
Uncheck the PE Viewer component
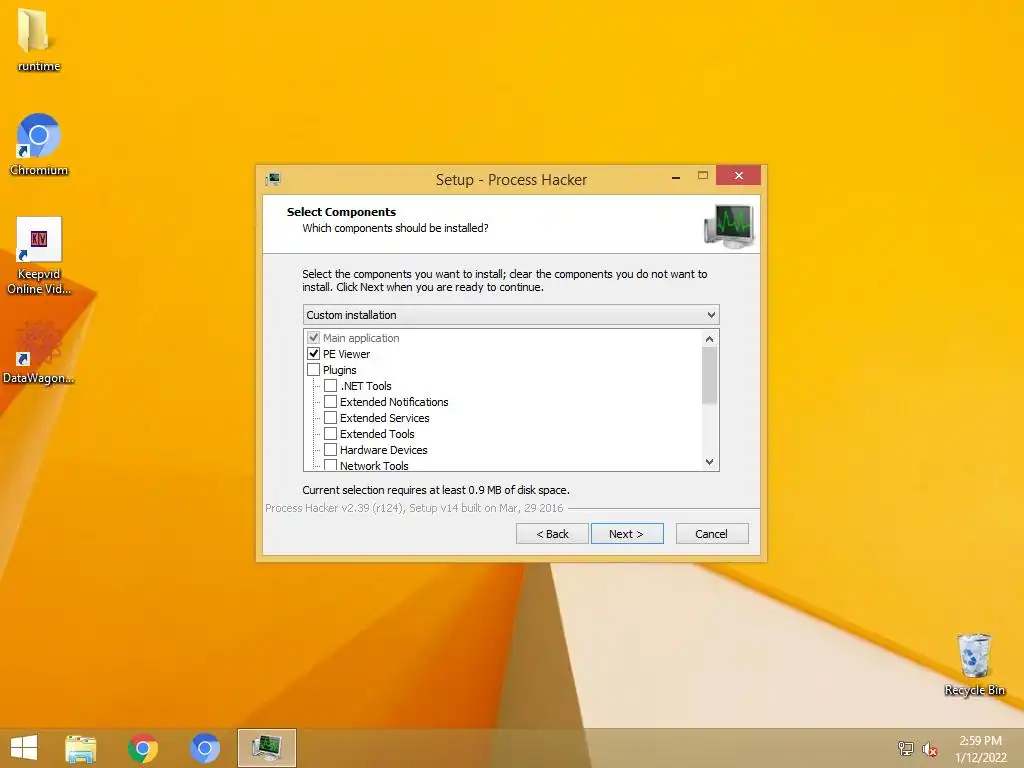coord(313,353)
